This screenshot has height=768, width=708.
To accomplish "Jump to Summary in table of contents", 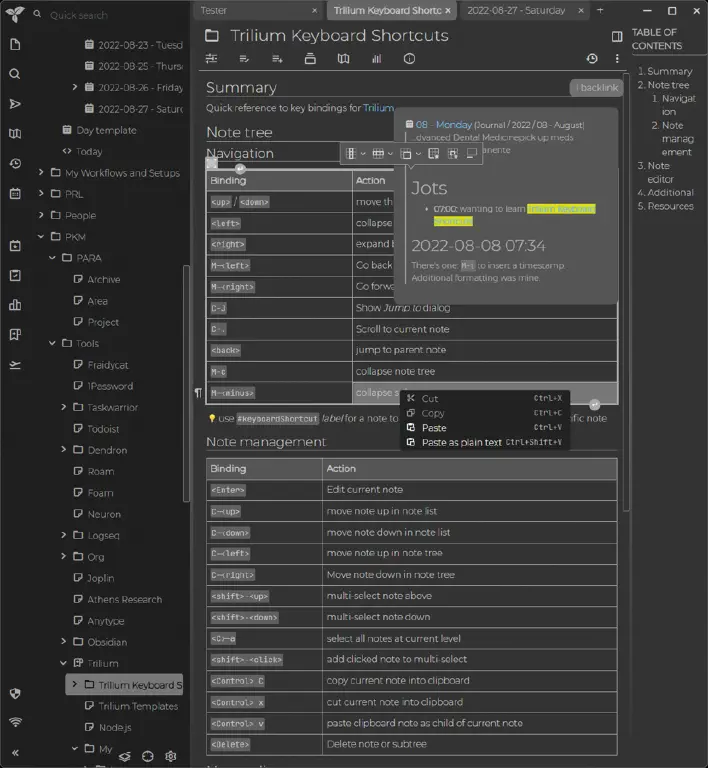I will (x=670, y=71).
